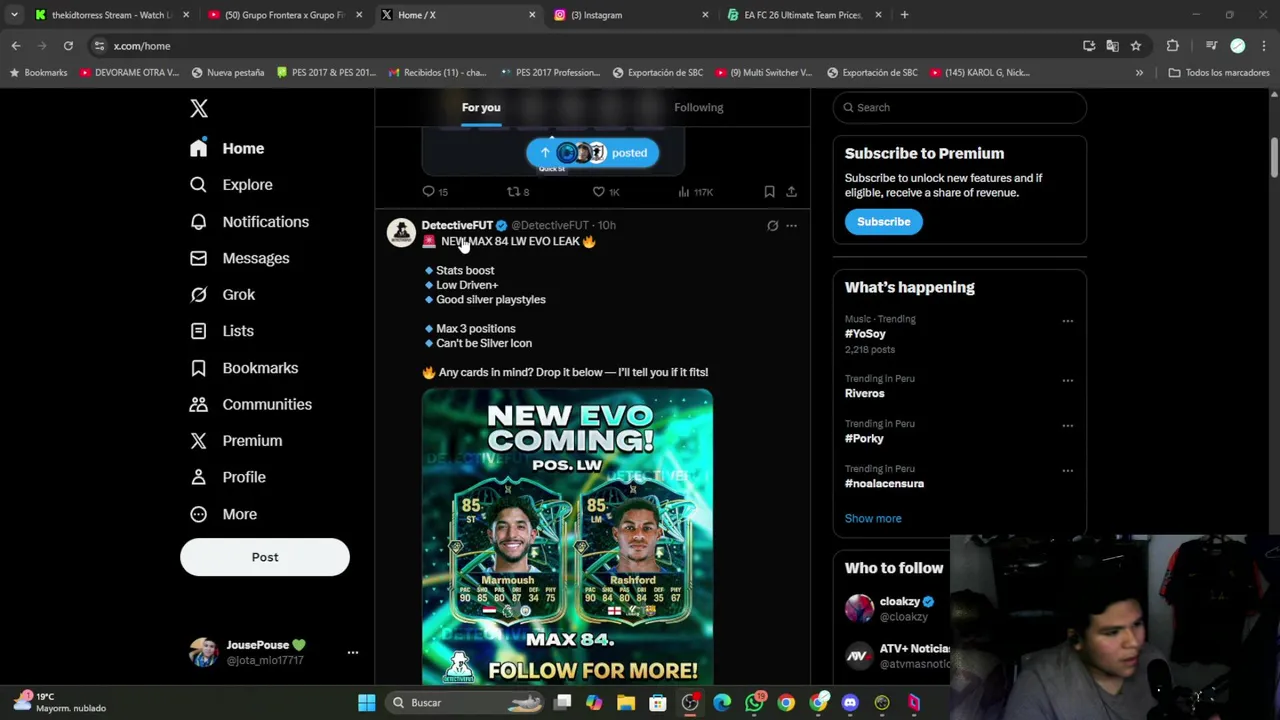Open the NEW EVO COMING image
The width and height of the screenshot is (1280, 720).
tap(567, 537)
